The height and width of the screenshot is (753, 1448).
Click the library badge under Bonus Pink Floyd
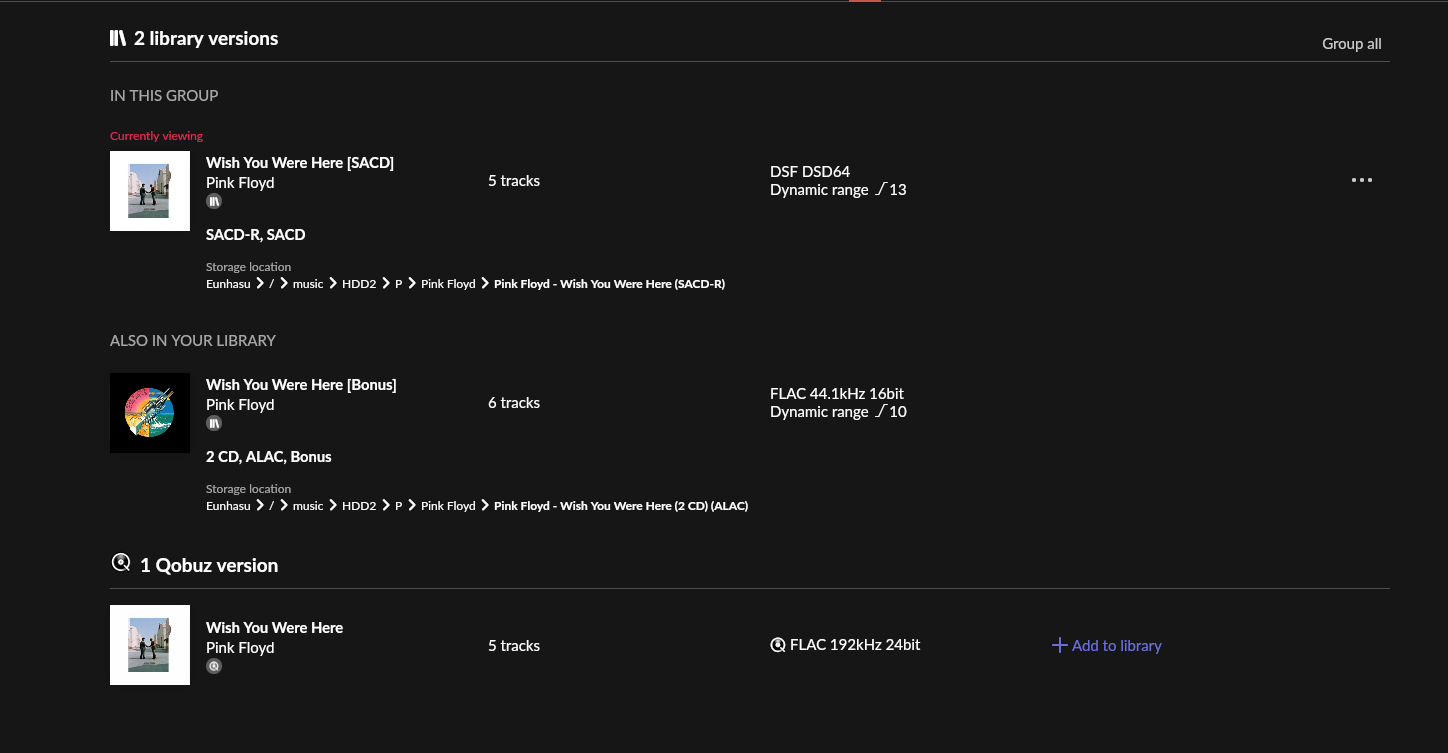pyautogui.click(x=214, y=424)
